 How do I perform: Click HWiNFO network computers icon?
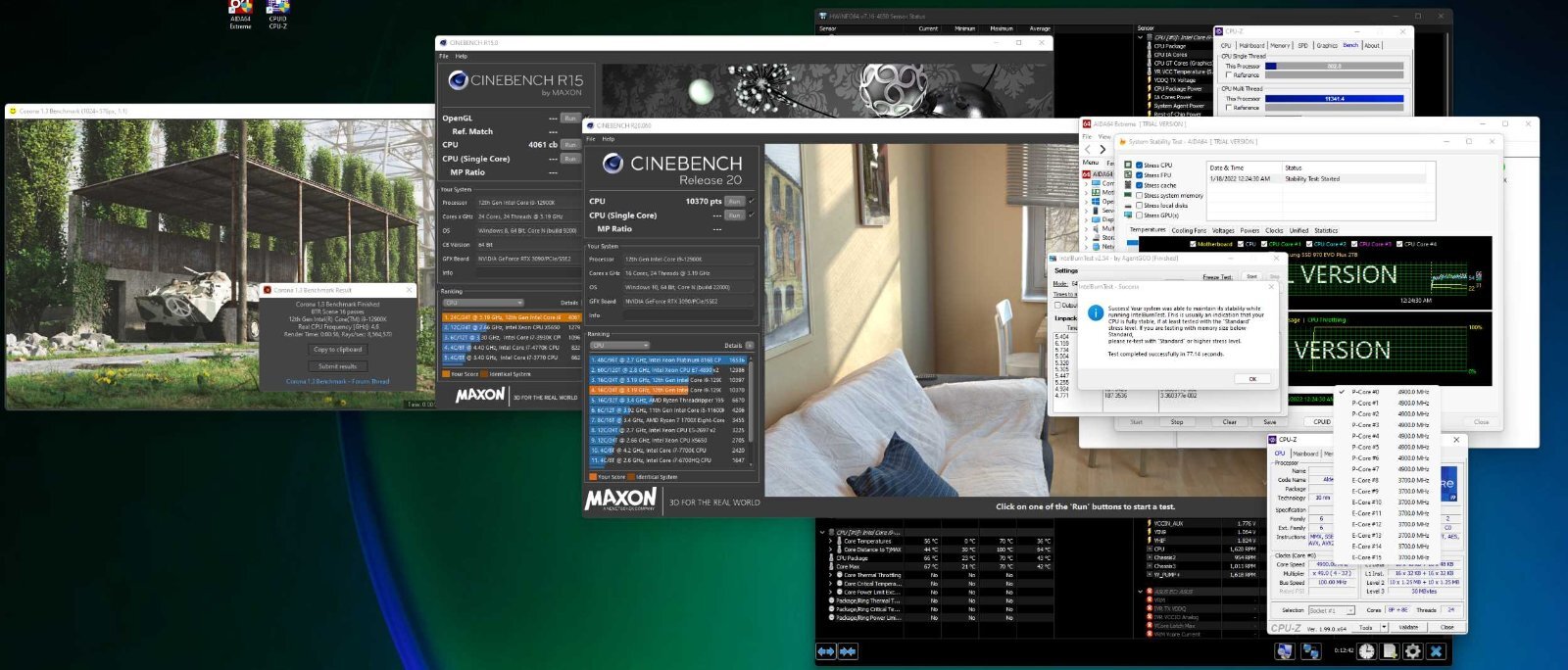(1312, 651)
